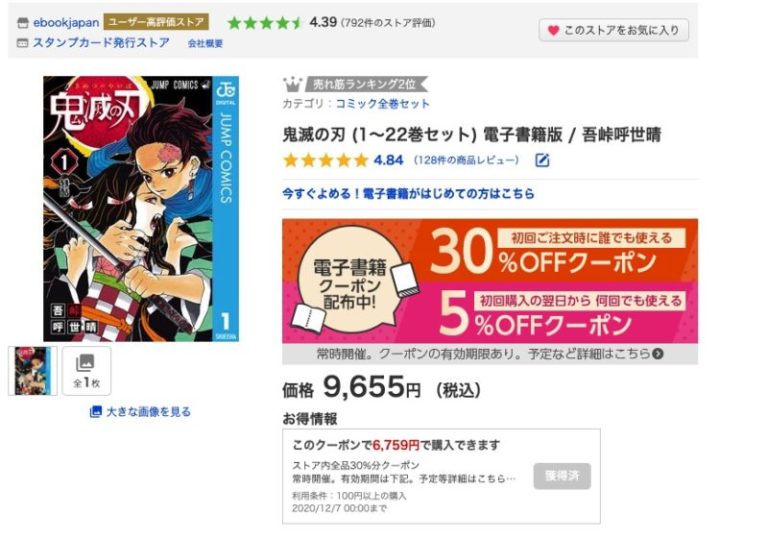
Task: View the 128 product reviews
Action: tap(466, 160)
